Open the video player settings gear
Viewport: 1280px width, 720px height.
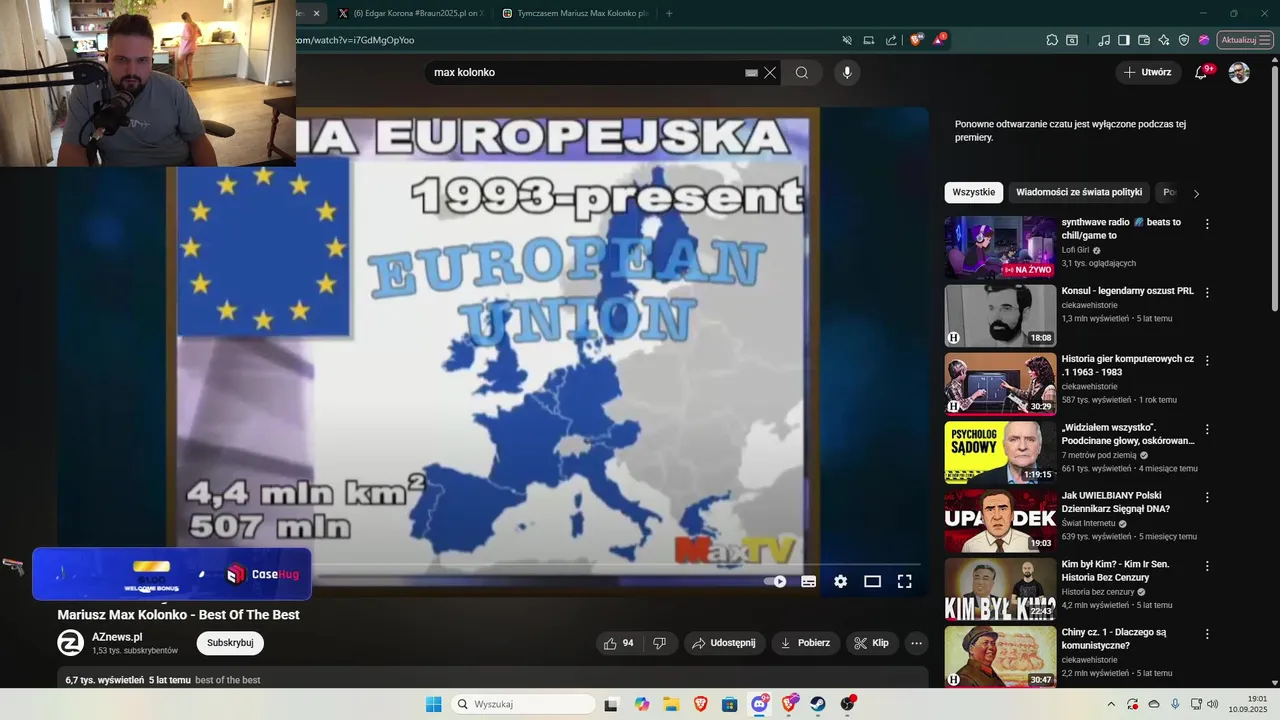pos(841,581)
